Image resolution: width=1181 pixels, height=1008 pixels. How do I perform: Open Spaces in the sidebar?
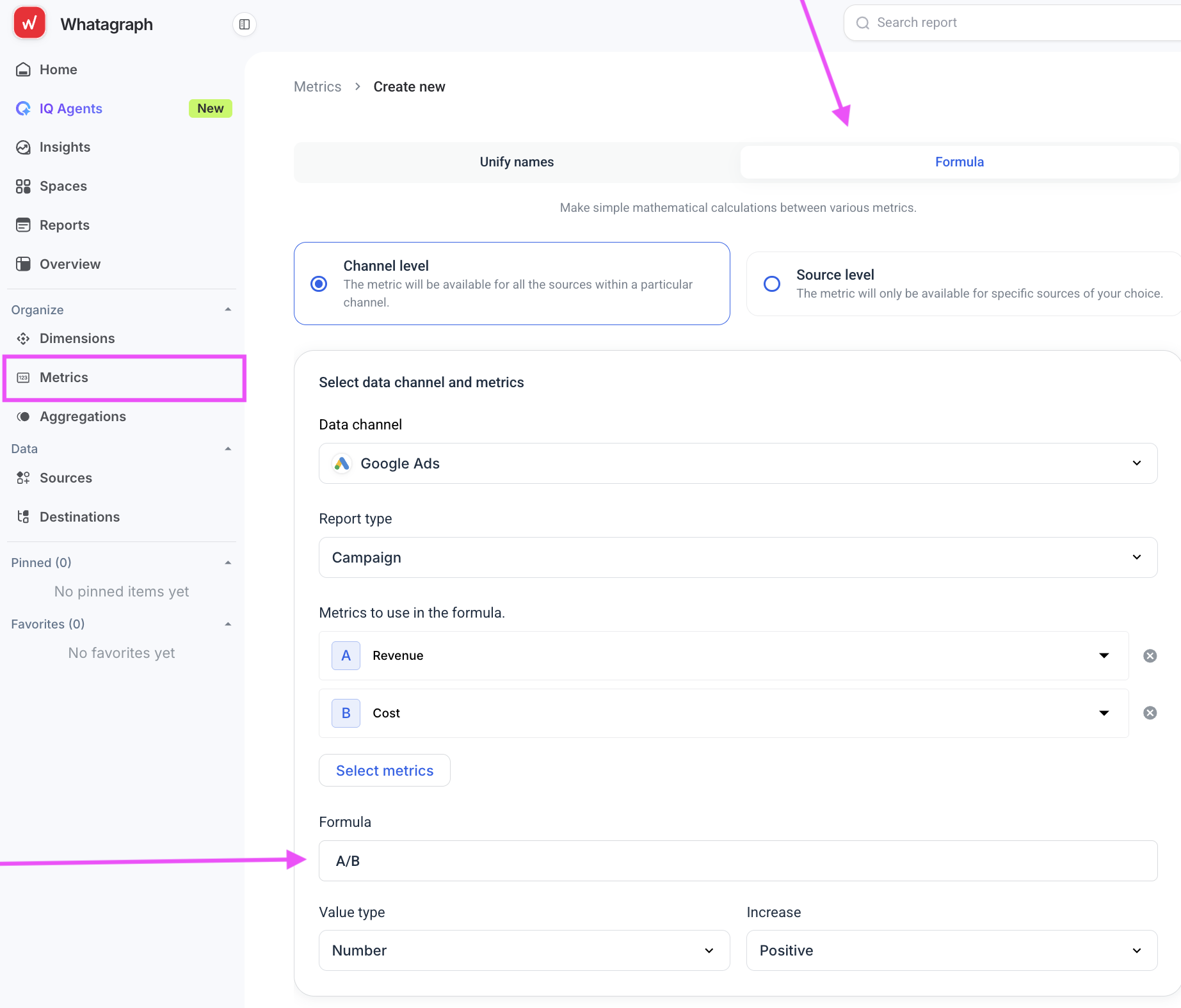tap(63, 186)
